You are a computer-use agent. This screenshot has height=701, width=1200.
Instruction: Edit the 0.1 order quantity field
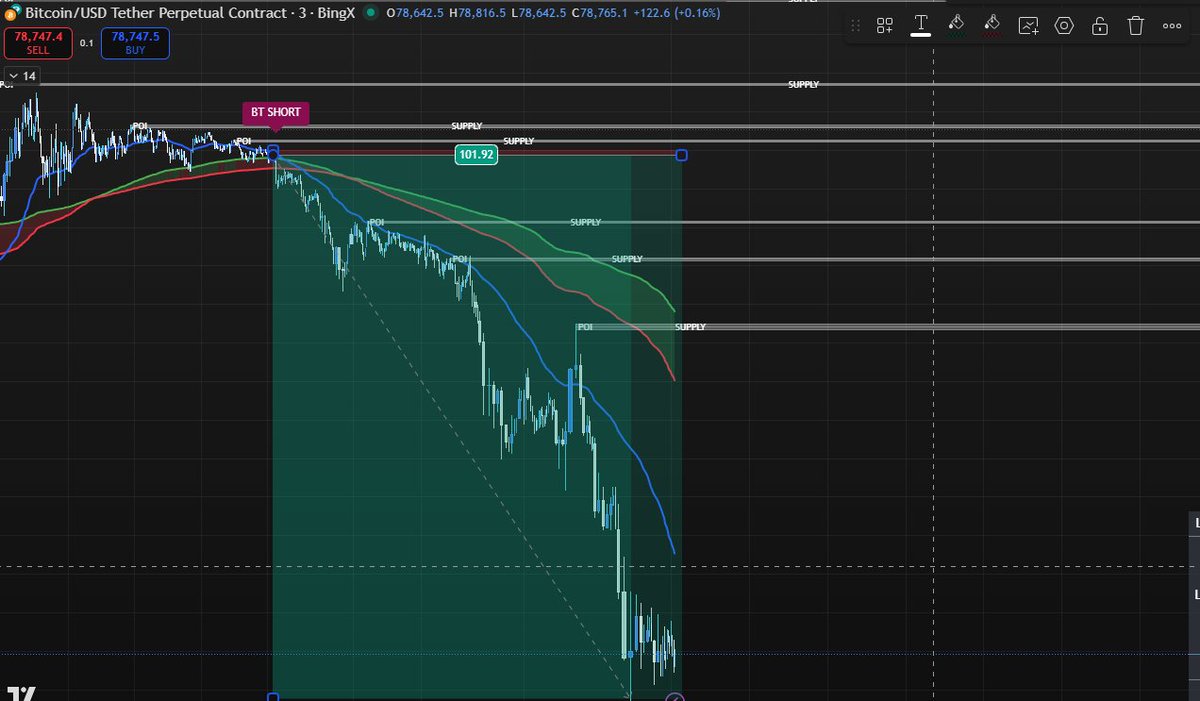pyautogui.click(x=86, y=43)
